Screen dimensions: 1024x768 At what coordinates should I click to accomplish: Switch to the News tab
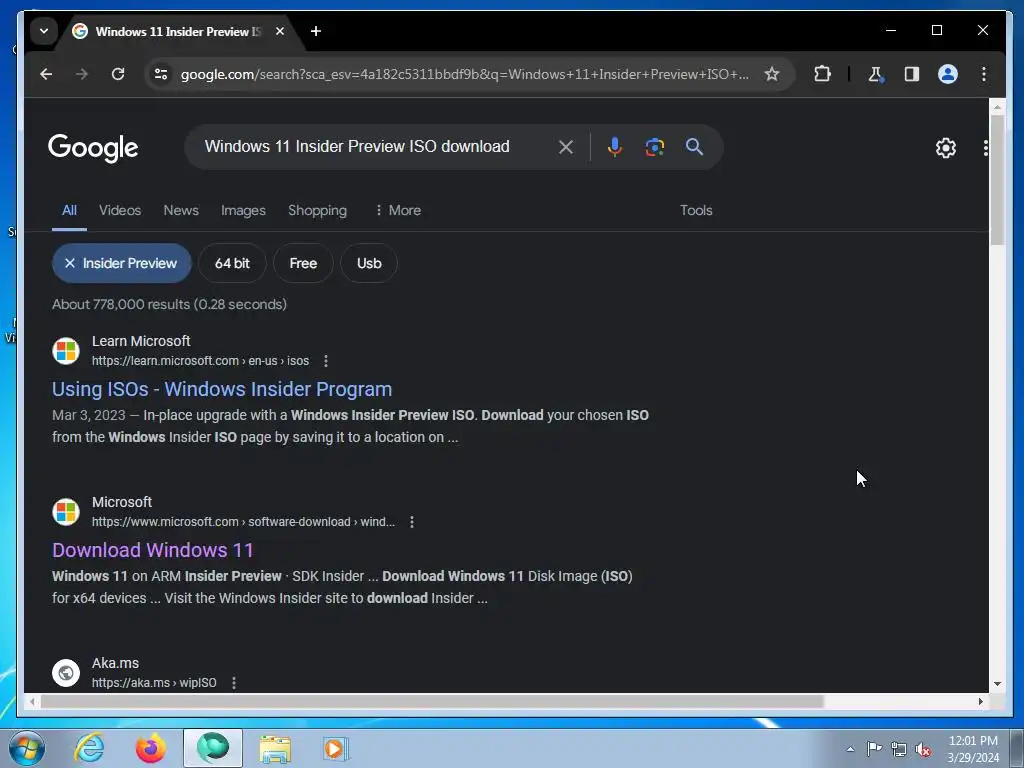[181, 210]
